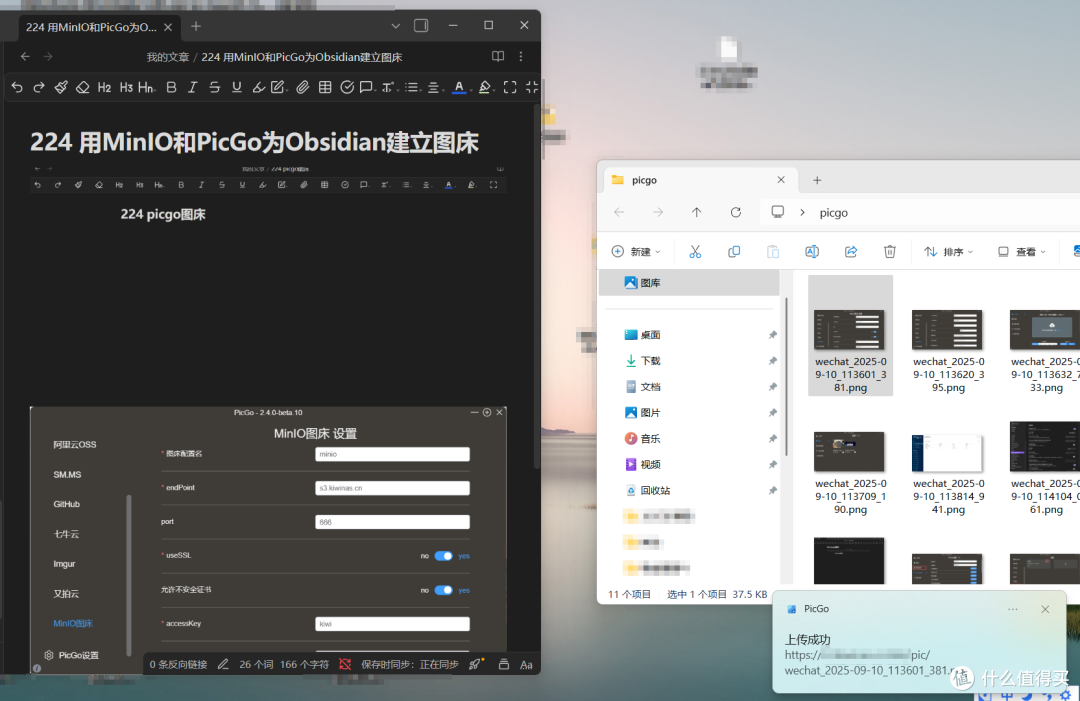Screen dimensions: 1080x701
Task: Show 0 条反向链接 backlinks in status bar
Action: tap(178, 665)
